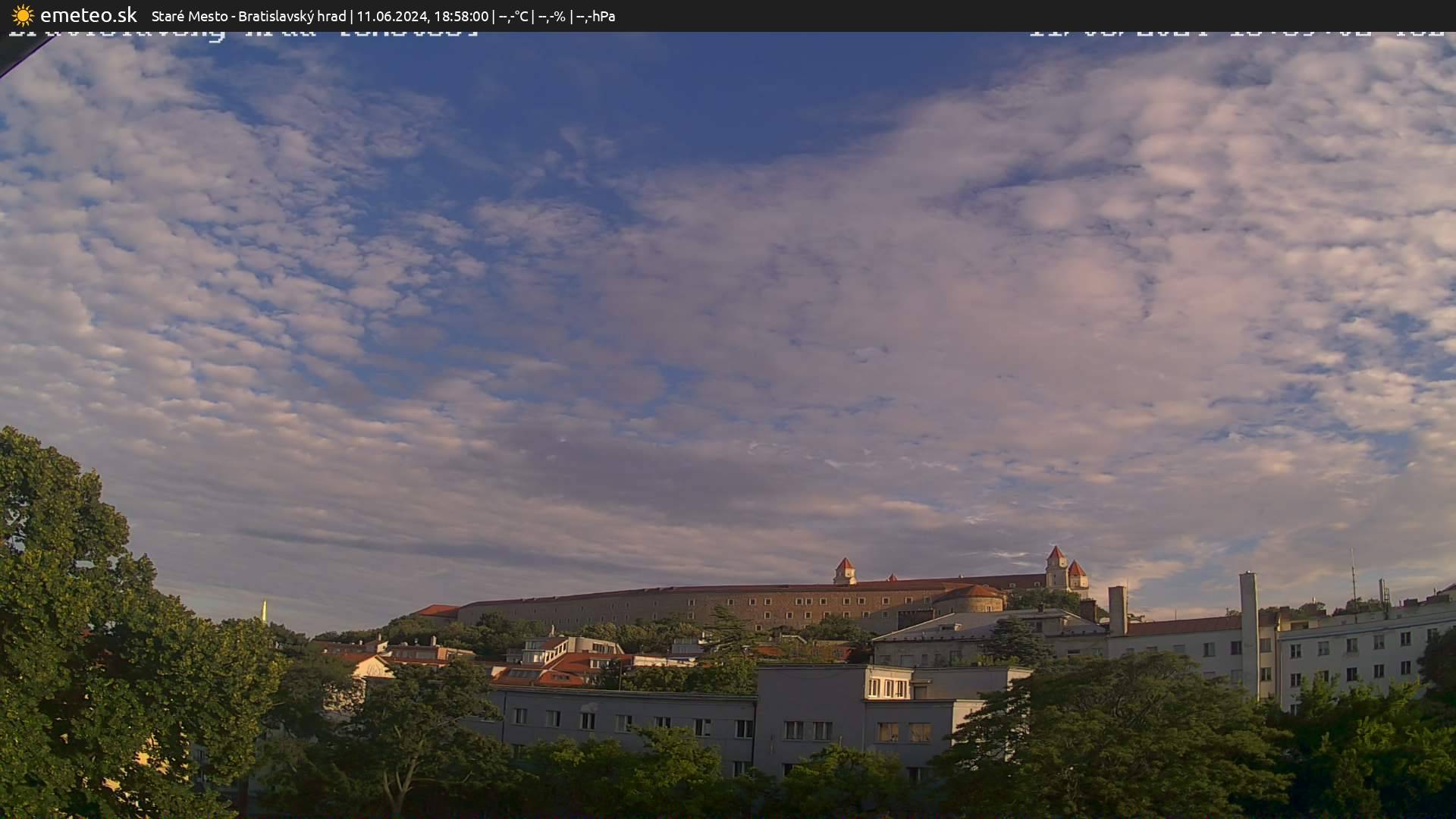Click the yellow spire behind the left trees
1456x819 pixels.
[264, 610]
